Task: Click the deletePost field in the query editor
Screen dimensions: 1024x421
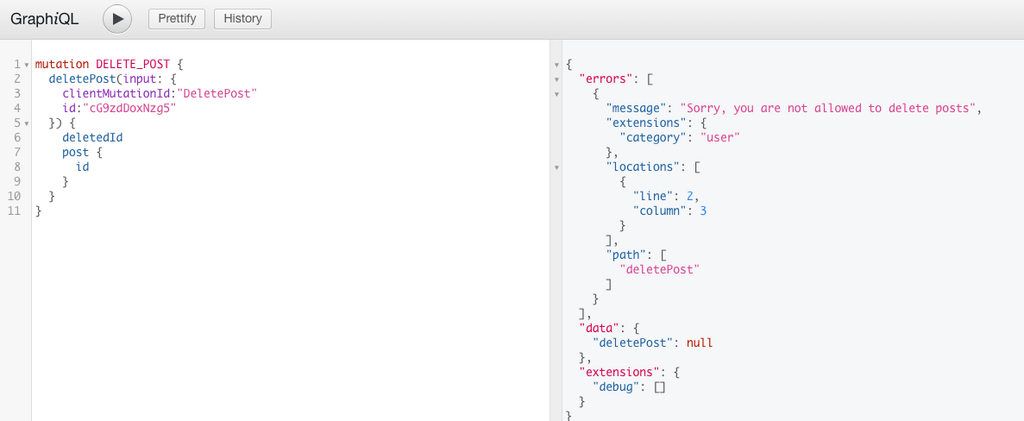Action: [82, 79]
